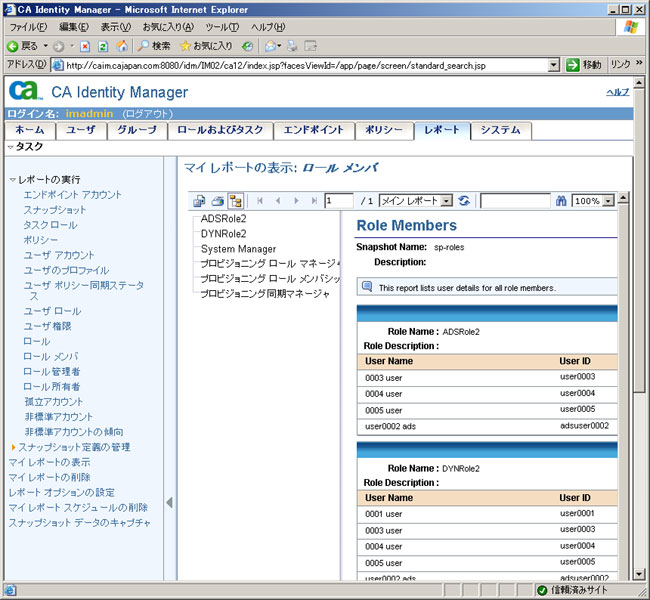The image size is (650, 600).
Task: Click the IE History icon
Action: [x=247, y=46]
